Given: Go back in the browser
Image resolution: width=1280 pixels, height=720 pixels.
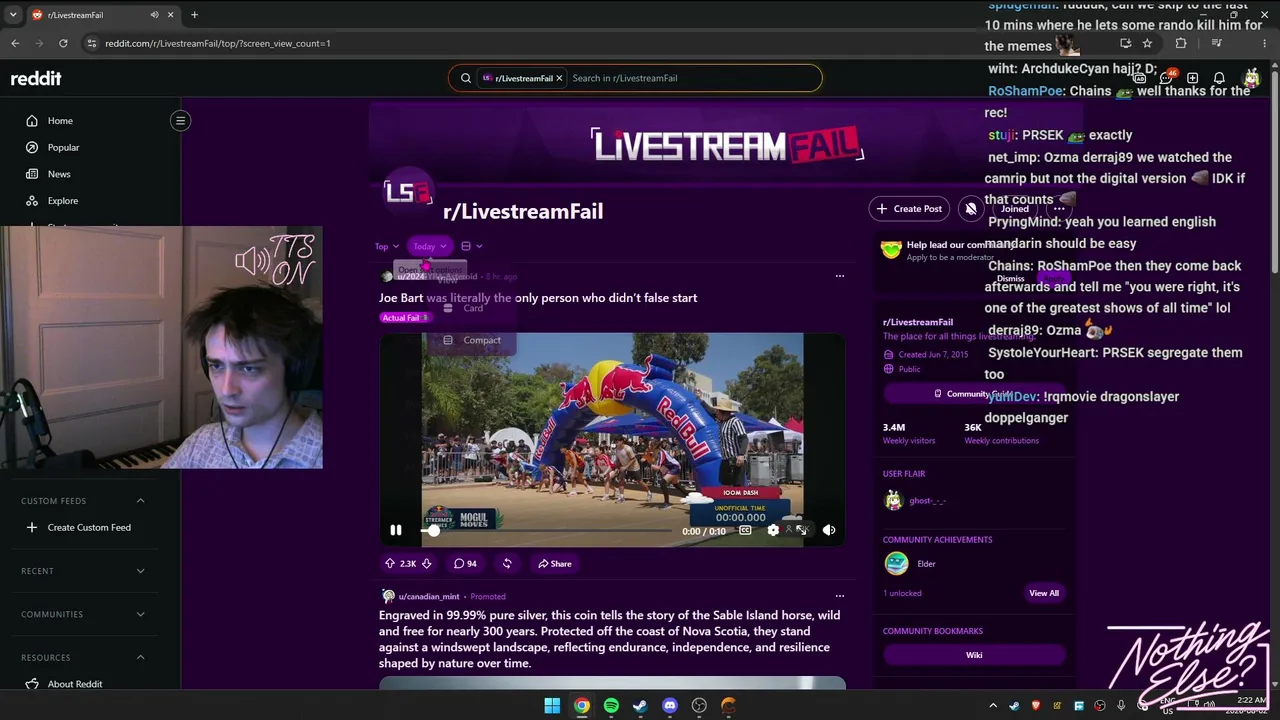Looking at the screenshot, I should 15,44.
